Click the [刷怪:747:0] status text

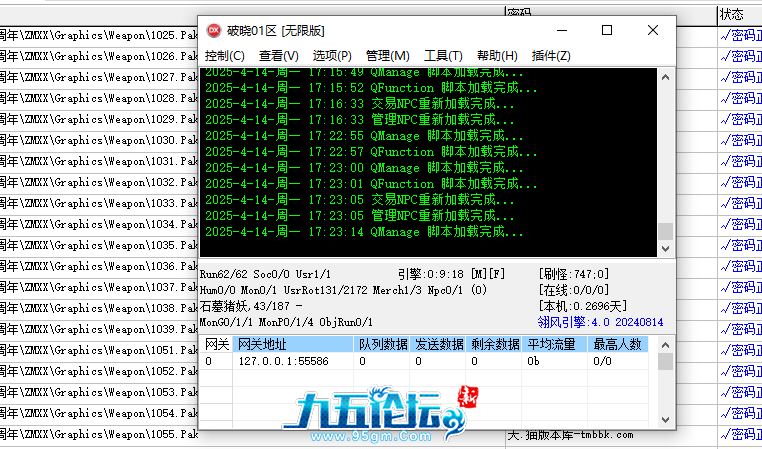pyautogui.click(x=573, y=274)
